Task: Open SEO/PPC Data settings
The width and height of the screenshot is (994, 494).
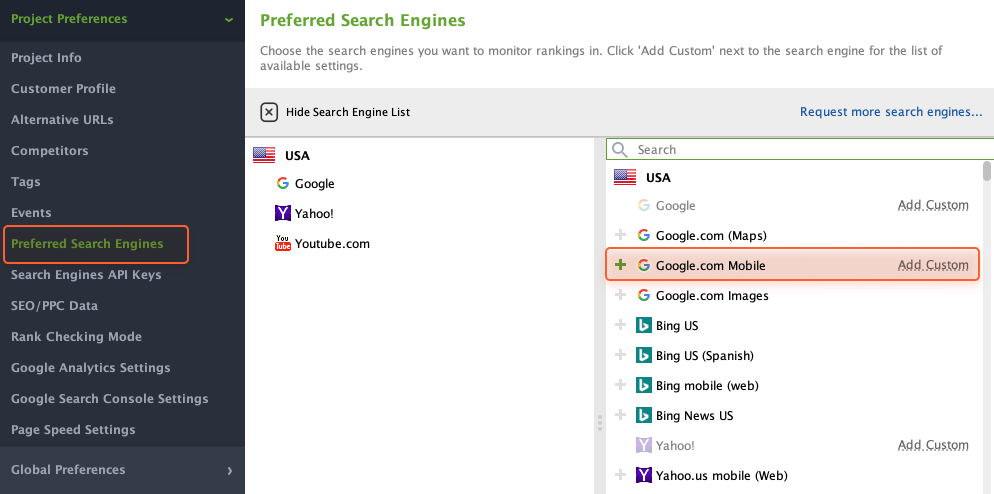Action: tap(55, 306)
